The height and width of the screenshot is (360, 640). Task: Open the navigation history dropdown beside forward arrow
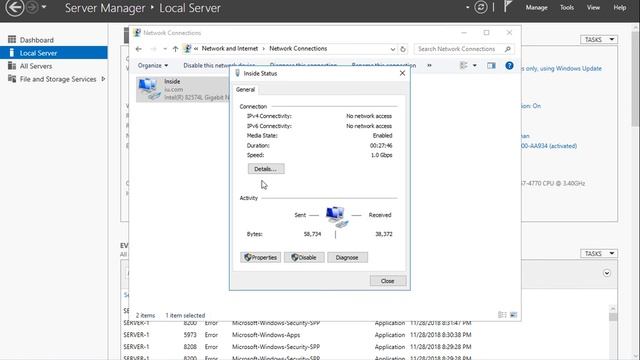44,7
